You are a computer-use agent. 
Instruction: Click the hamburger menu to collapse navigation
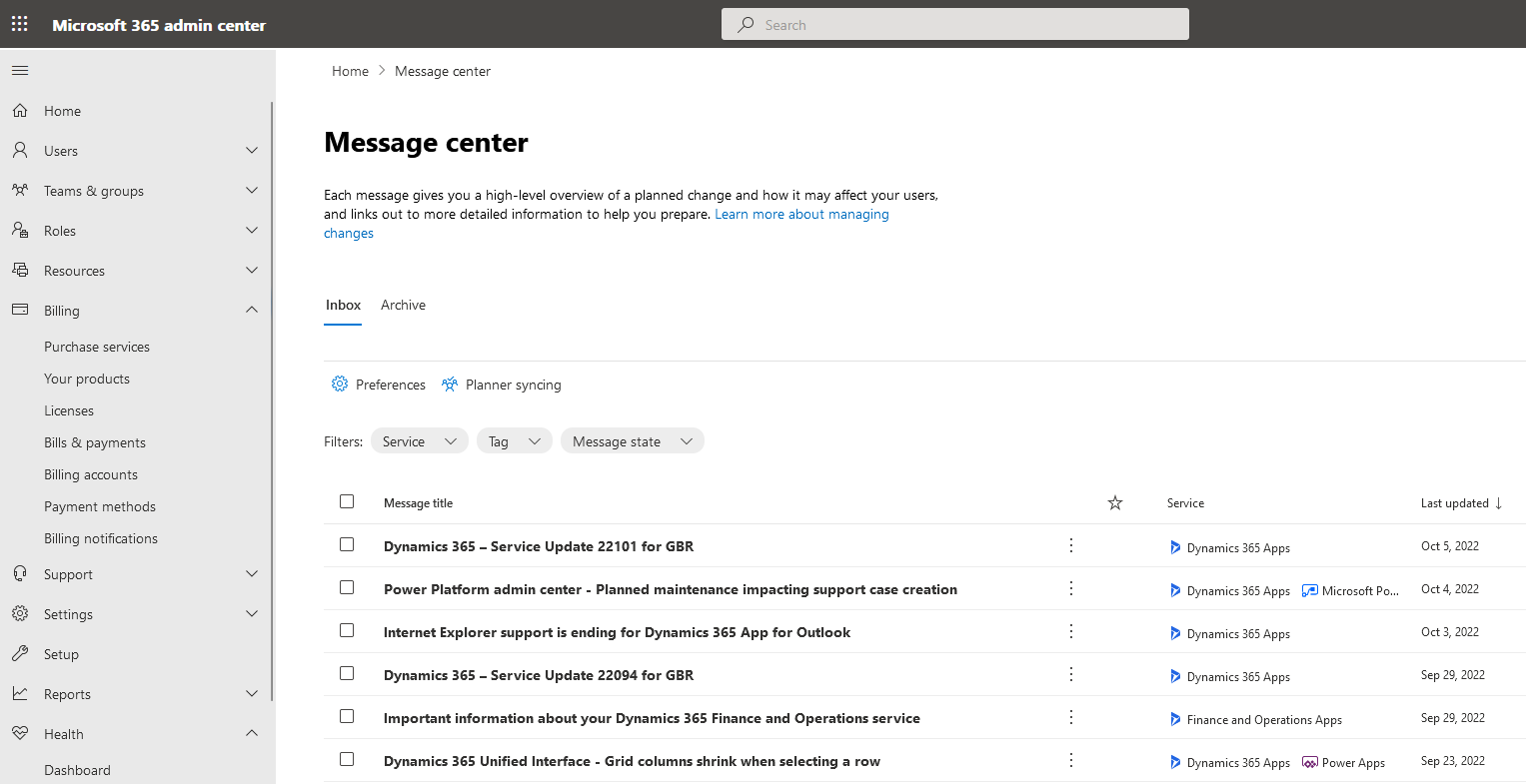tap(19, 70)
